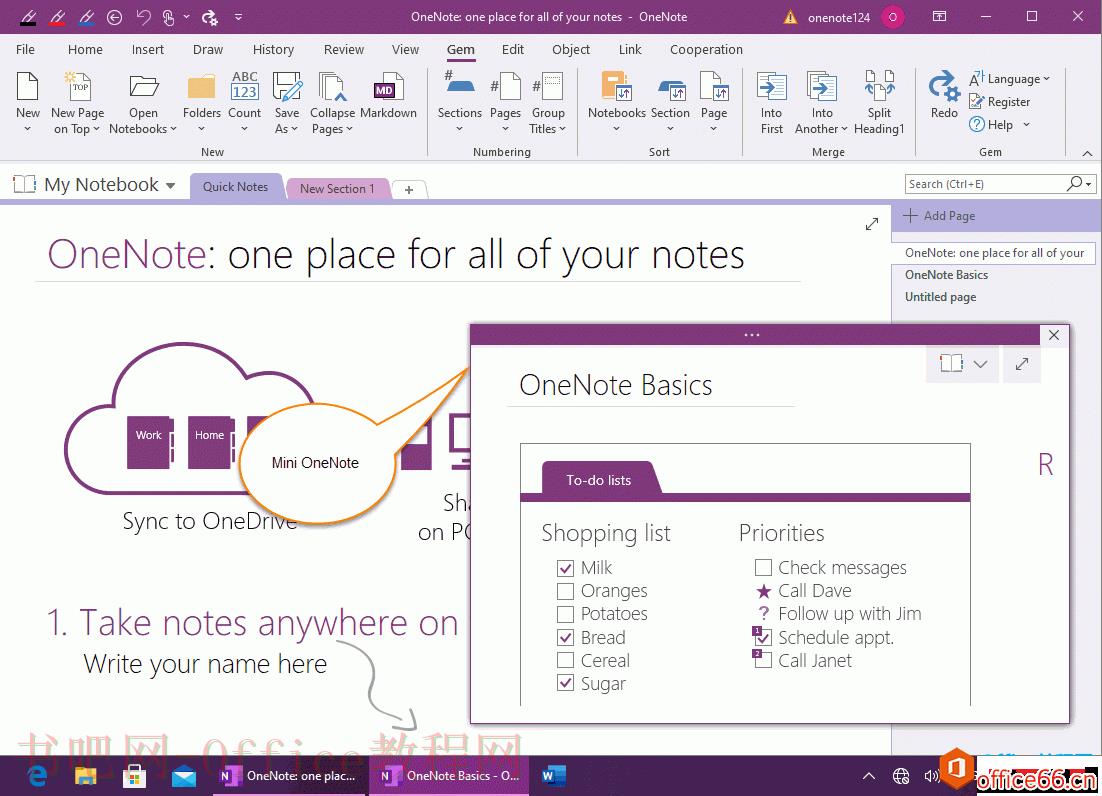The width and height of the screenshot is (1102, 796).
Task: Click the Folders icon
Action: pyautogui.click(x=201, y=86)
